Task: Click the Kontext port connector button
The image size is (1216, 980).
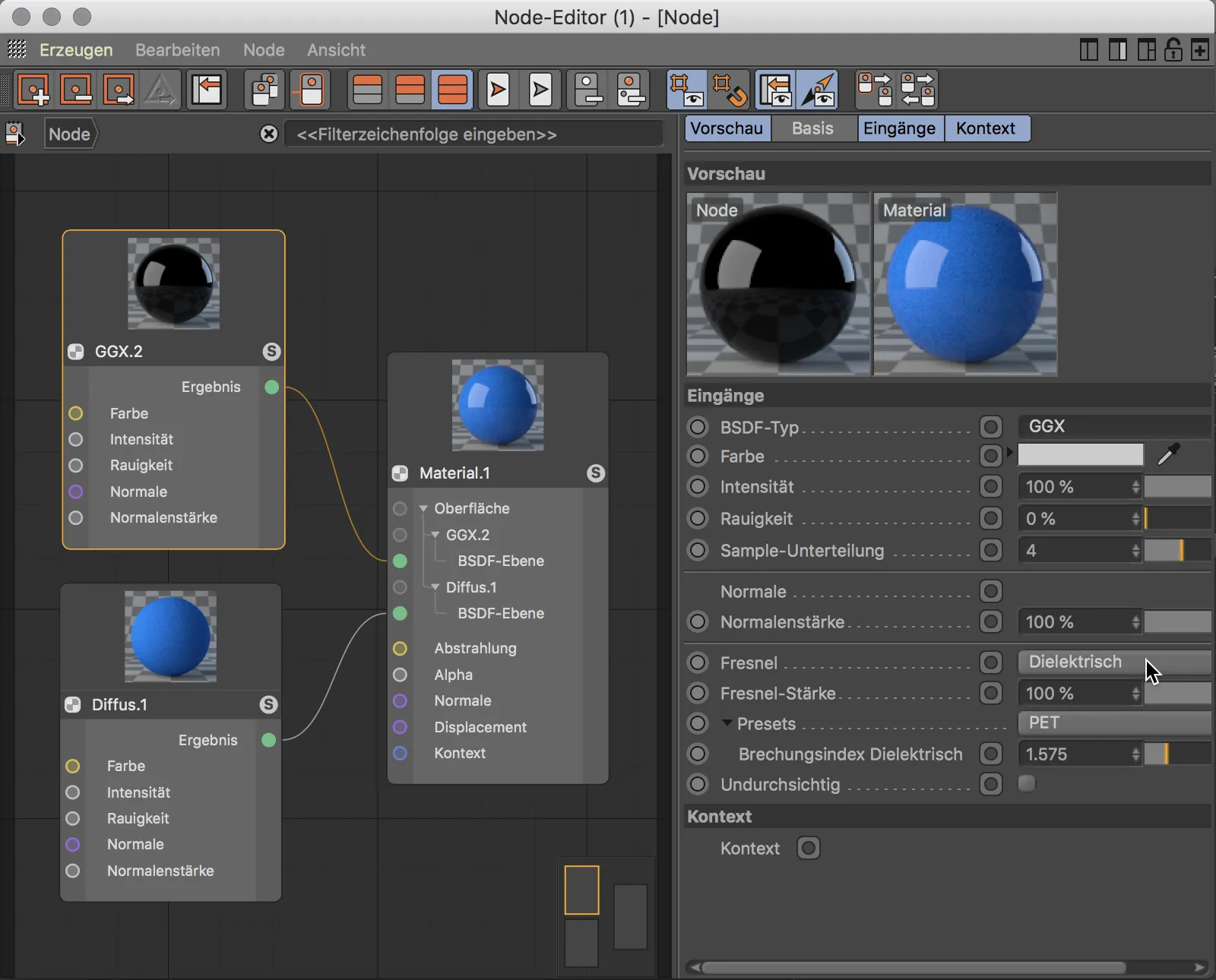Action: pyautogui.click(x=809, y=848)
